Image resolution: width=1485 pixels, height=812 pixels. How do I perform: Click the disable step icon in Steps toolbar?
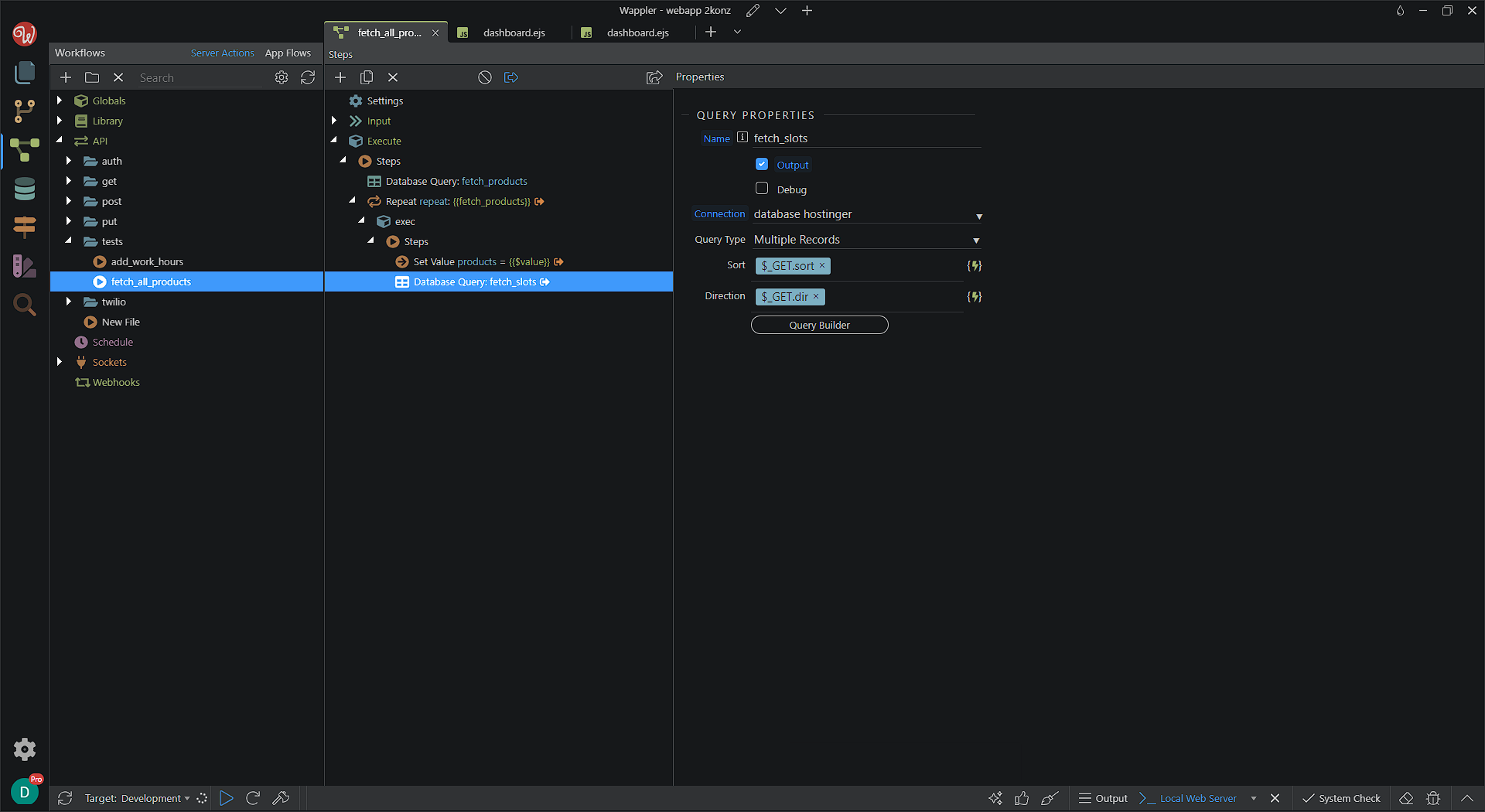(x=485, y=77)
